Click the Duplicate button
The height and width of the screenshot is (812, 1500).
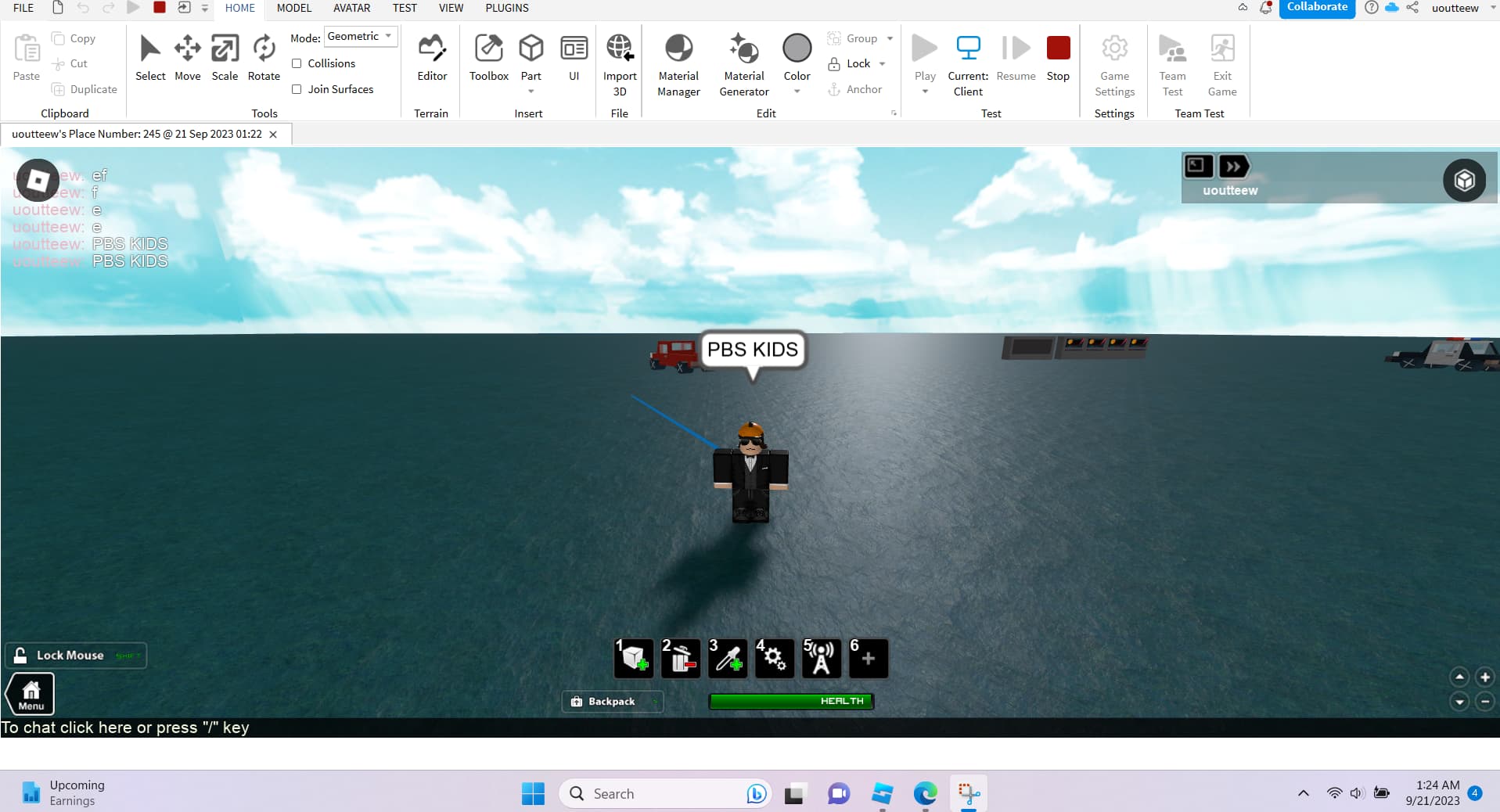[x=85, y=89]
